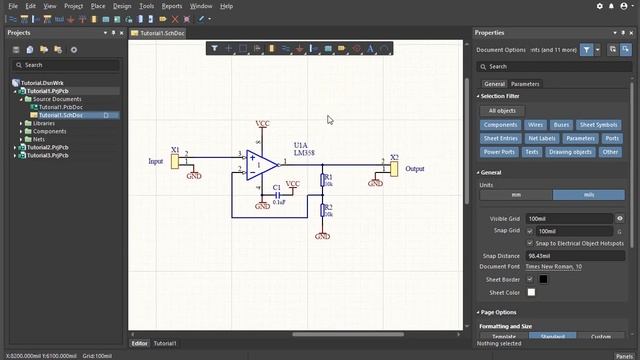This screenshot has height=360, width=640.
Task: Click the crosshair move tool in Active Bar
Action: click(x=229, y=49)
